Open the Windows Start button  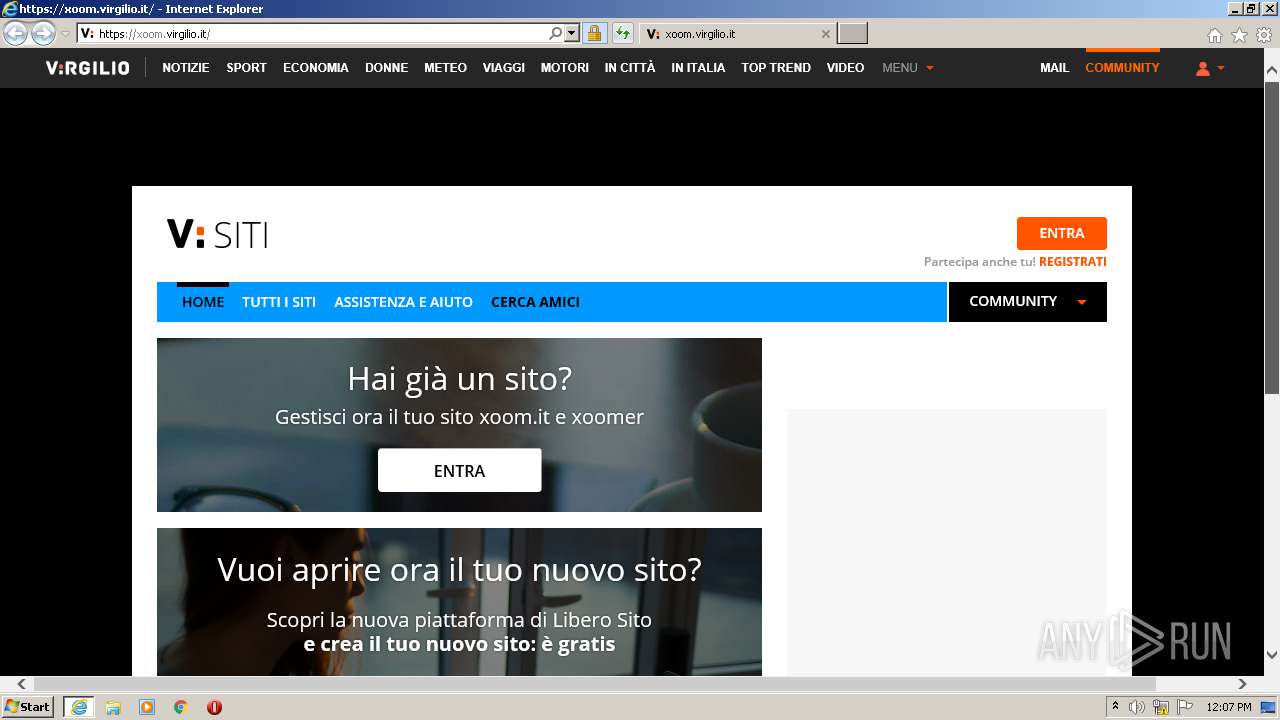[x=28, y=707]
